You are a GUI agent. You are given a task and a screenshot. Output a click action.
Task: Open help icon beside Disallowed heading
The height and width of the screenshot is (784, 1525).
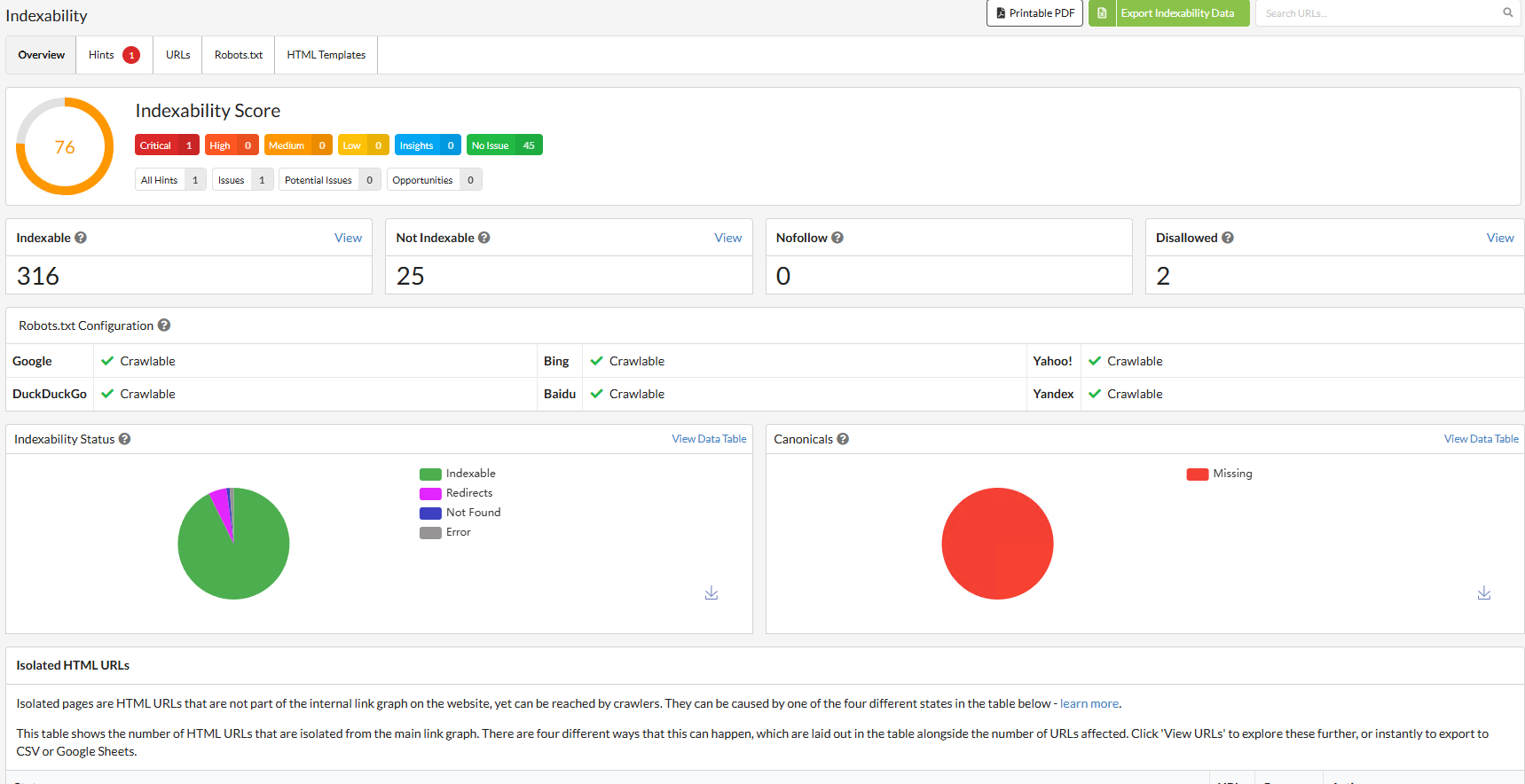pyautogui.click(x=1228, y=238)
